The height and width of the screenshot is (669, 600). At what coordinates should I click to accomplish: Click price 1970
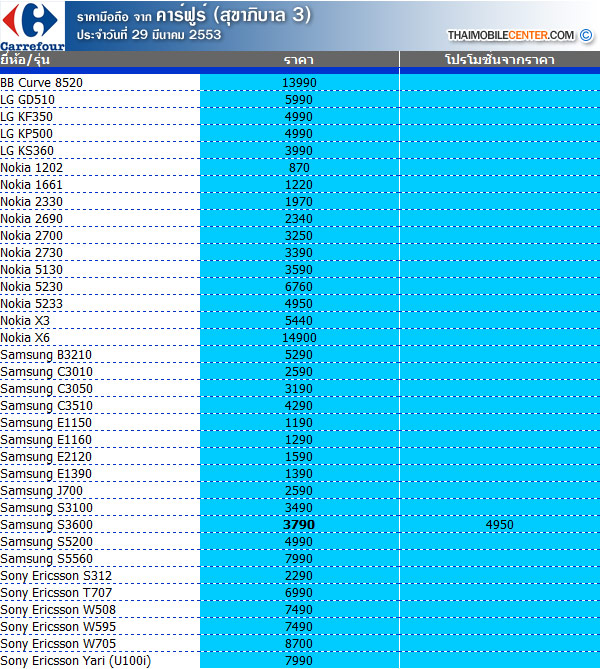[x=299, y=202]
